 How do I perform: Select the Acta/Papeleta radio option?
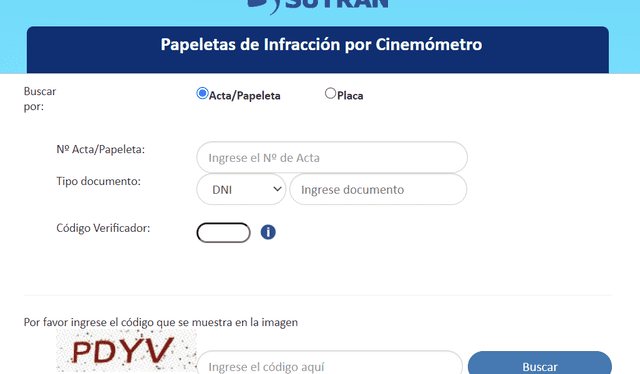pyautogui.click(x=202, y=94)
